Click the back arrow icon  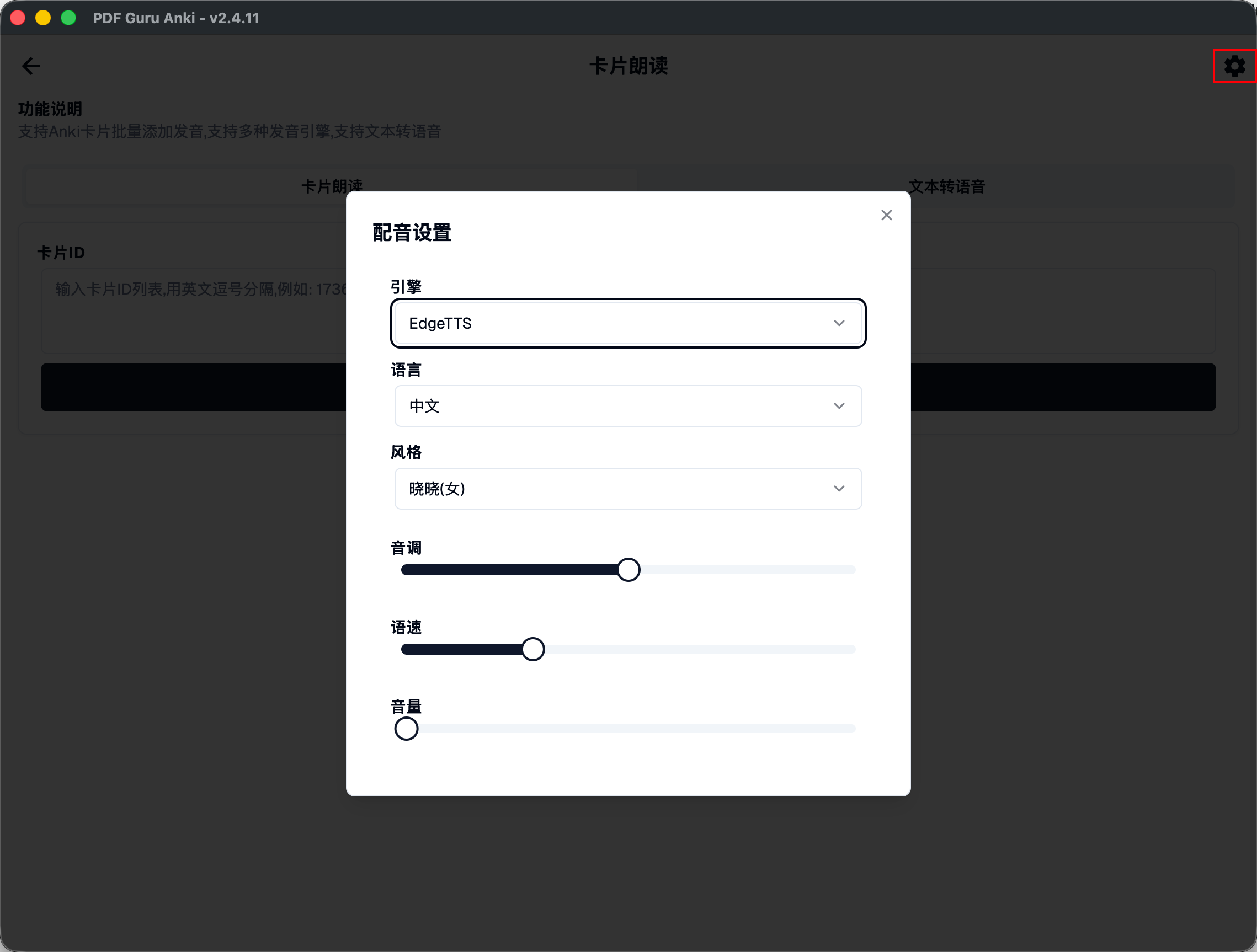[x=31, y=66]
